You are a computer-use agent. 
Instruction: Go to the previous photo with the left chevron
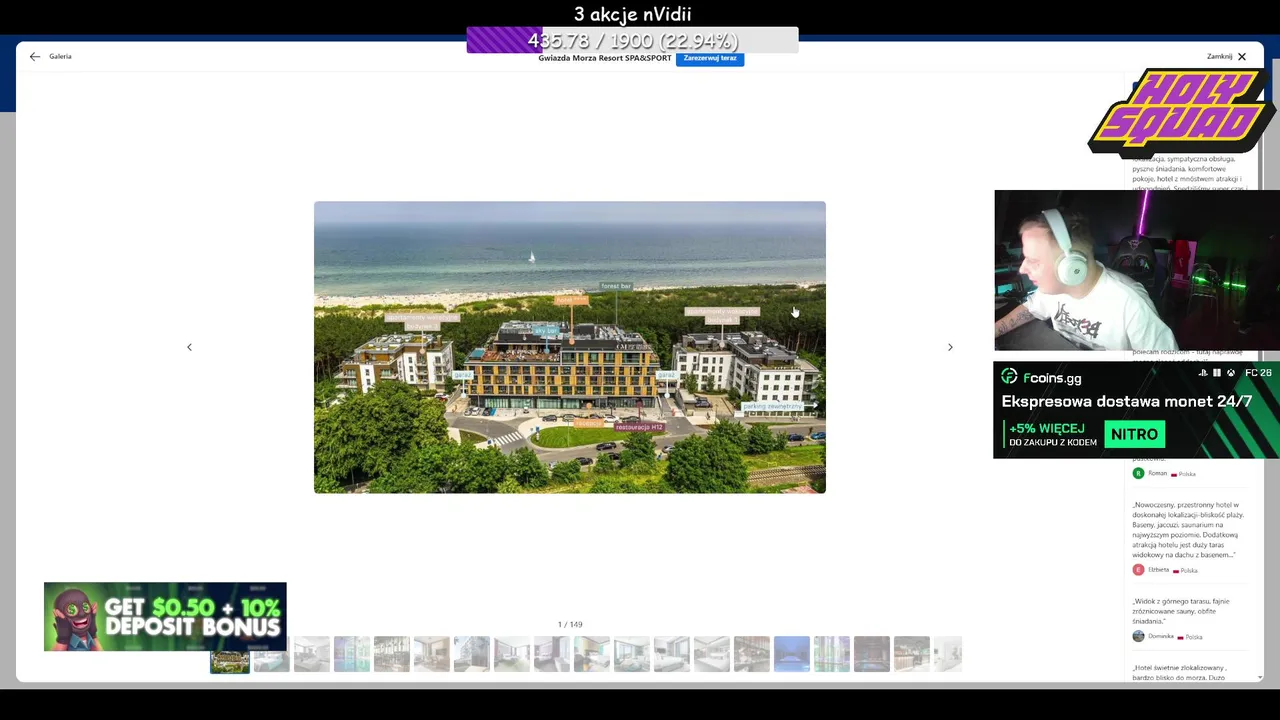(x=189, y=347)
